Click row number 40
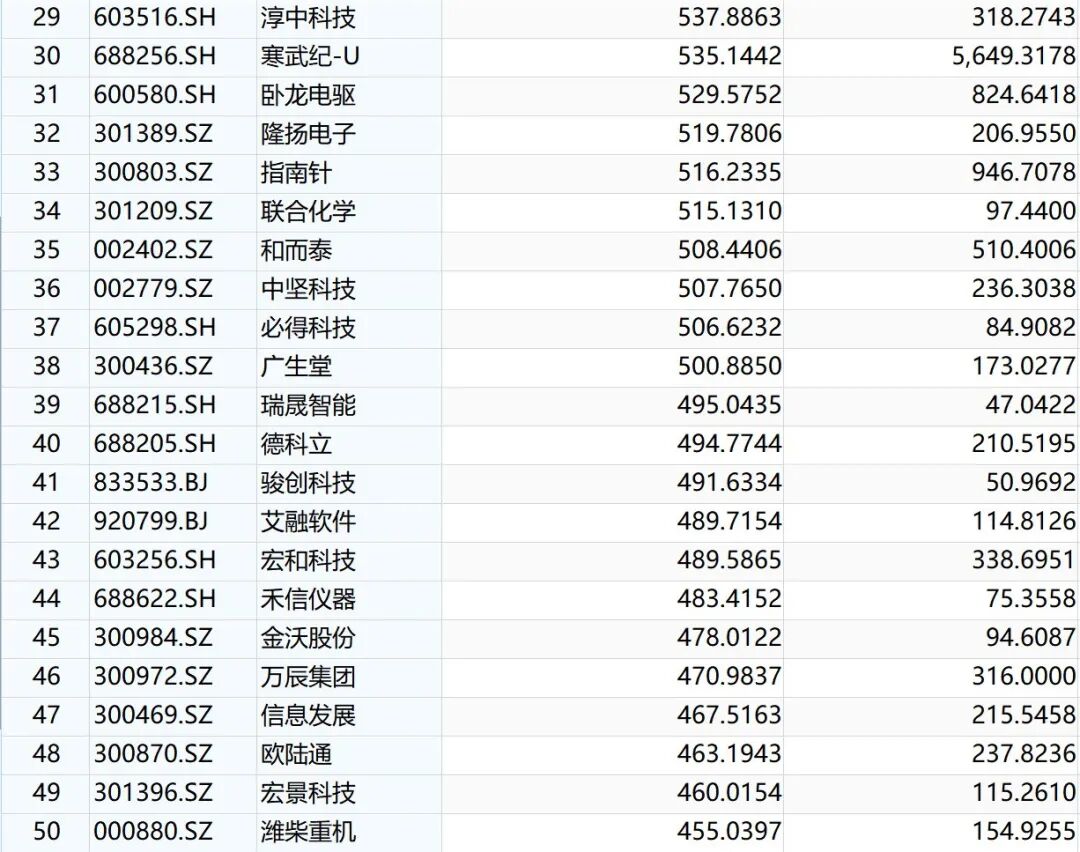This screenshot has width=1080, height=852. click(x=46, y=444)
